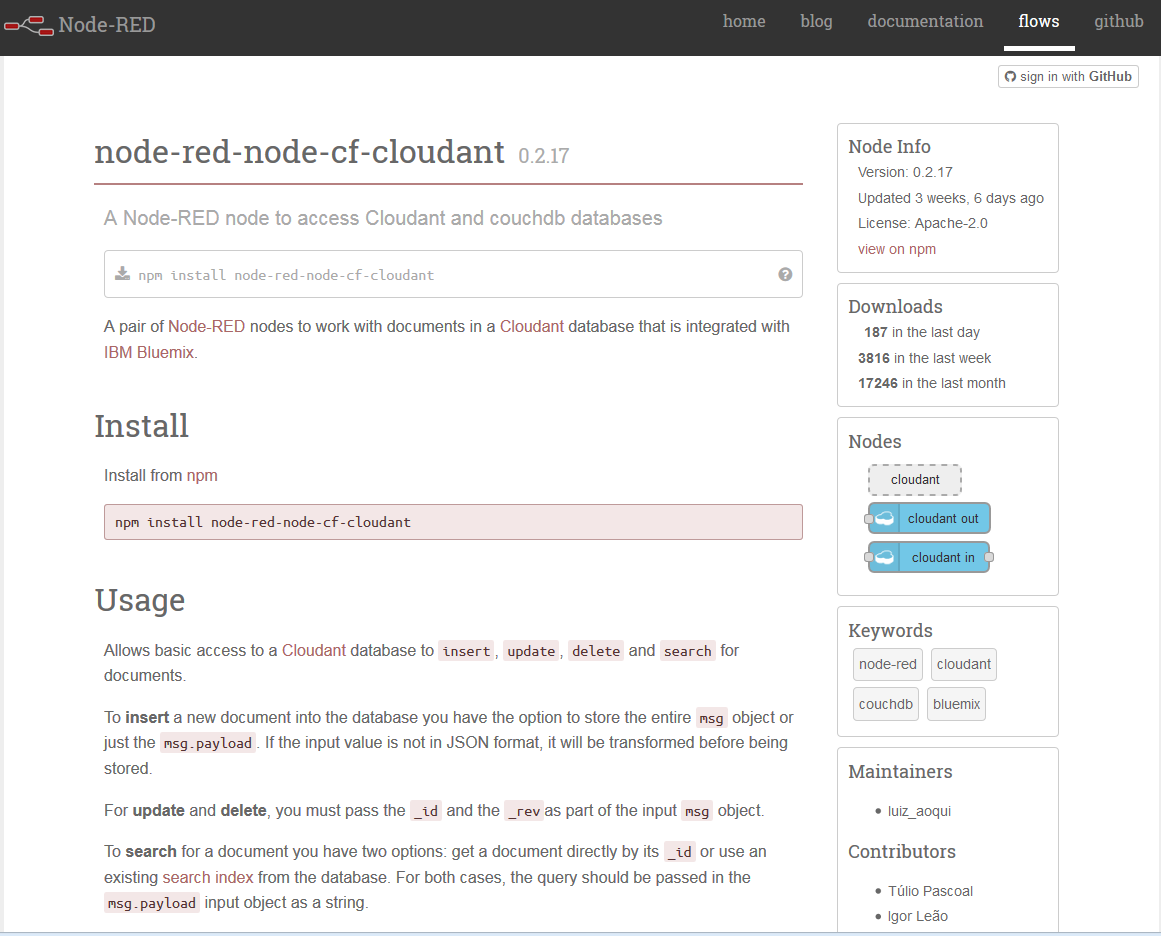The height and width of the screenshot is (936, 1161).
Task: Click the cloudant out node icon
Action: [x=884, y=518]
